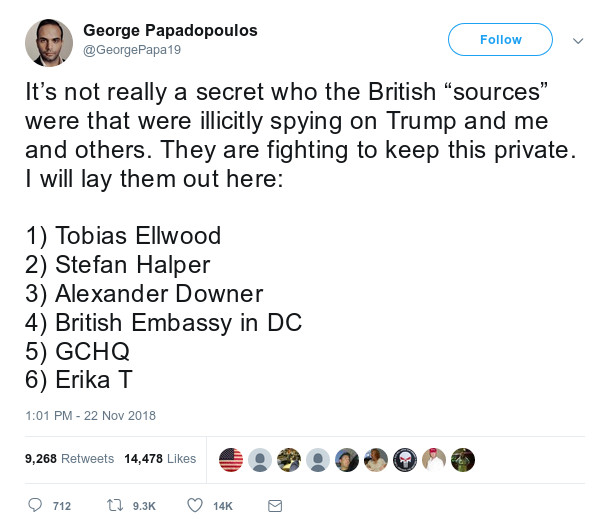610x519 pixels.
Task: Click the 9.3K retweet count
Action: 144,506
